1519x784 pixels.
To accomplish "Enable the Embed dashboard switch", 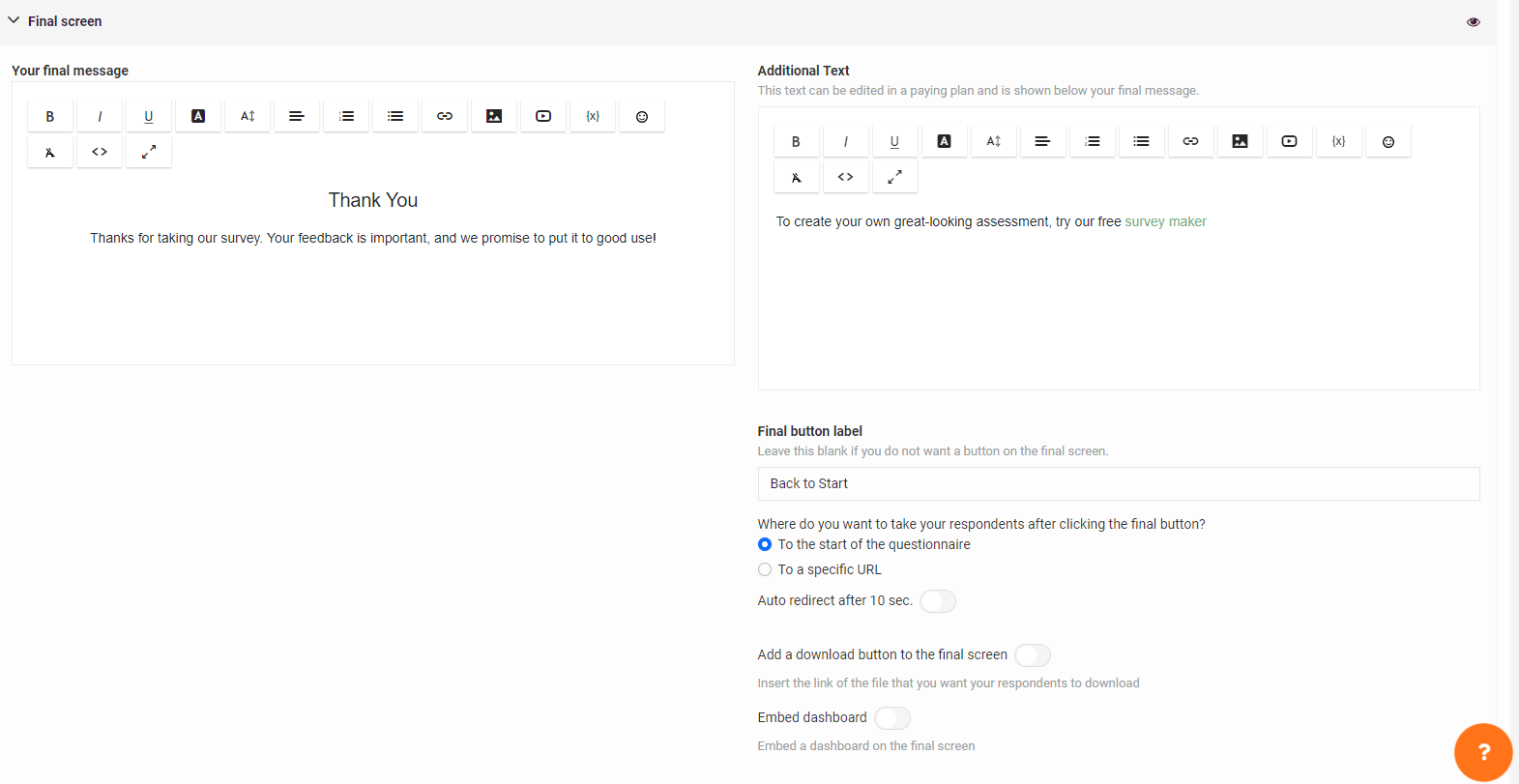I will [x=891, y=718].
